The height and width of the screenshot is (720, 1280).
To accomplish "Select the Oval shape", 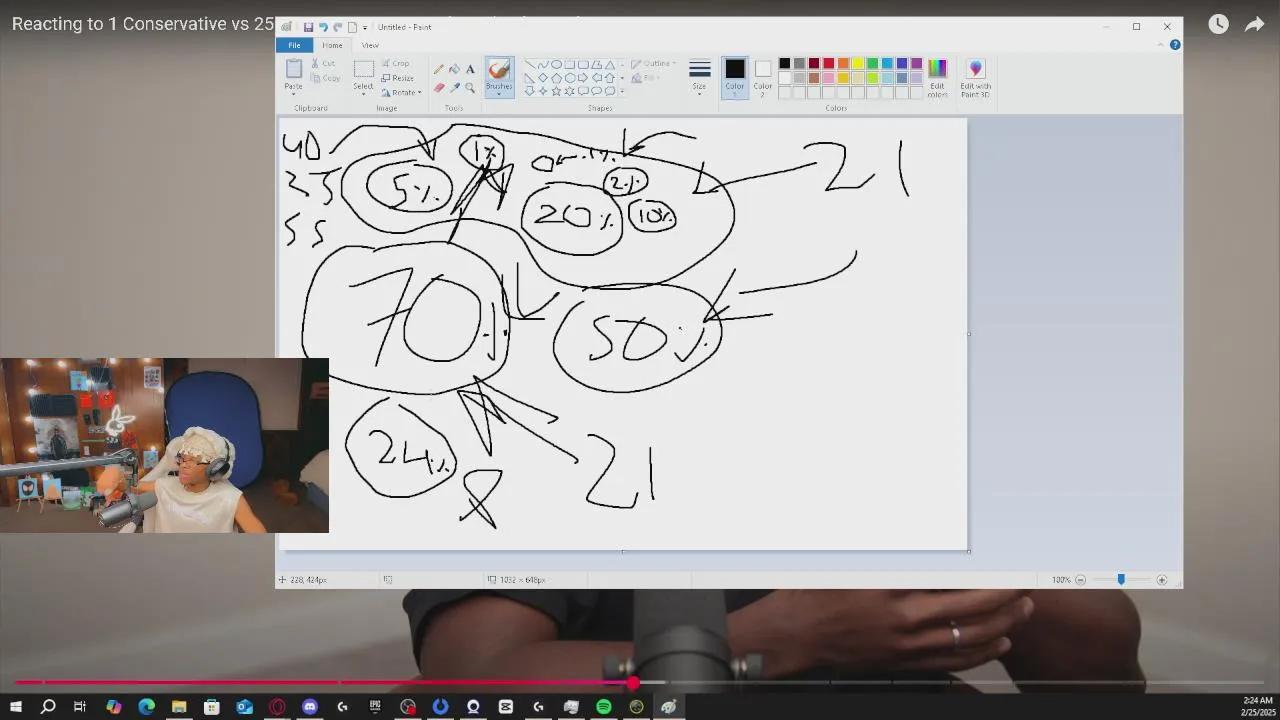I will (558, 64).
